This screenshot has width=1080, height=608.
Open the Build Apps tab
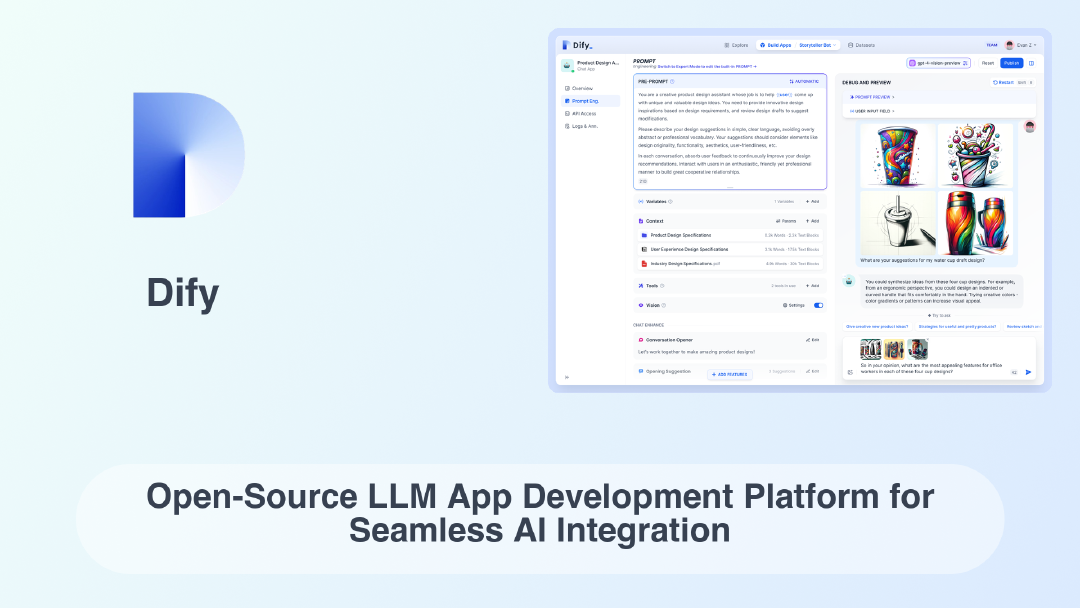coord(776,45)
